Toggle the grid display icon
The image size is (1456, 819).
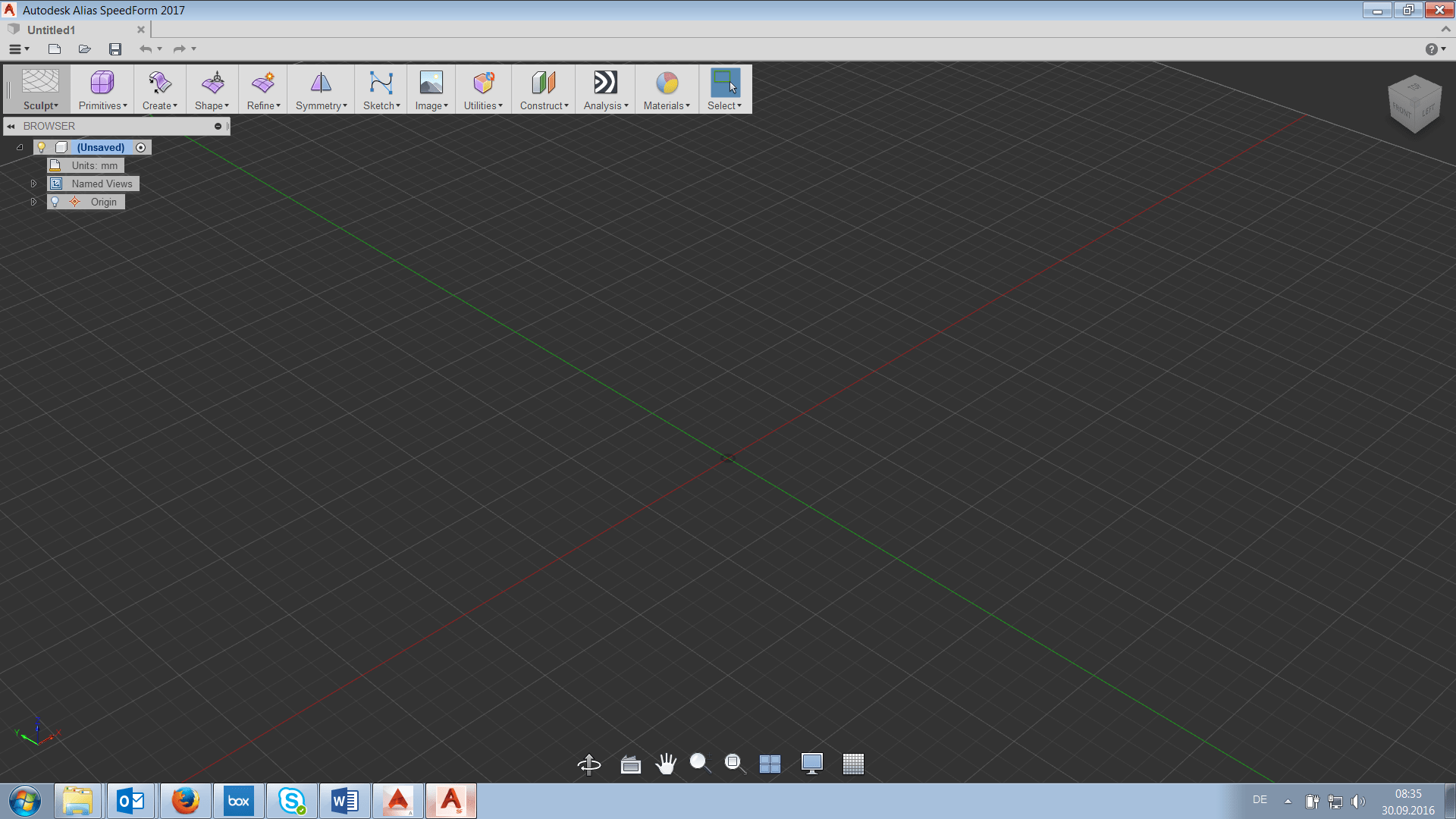pyautogui.click(x=854, y=764)
